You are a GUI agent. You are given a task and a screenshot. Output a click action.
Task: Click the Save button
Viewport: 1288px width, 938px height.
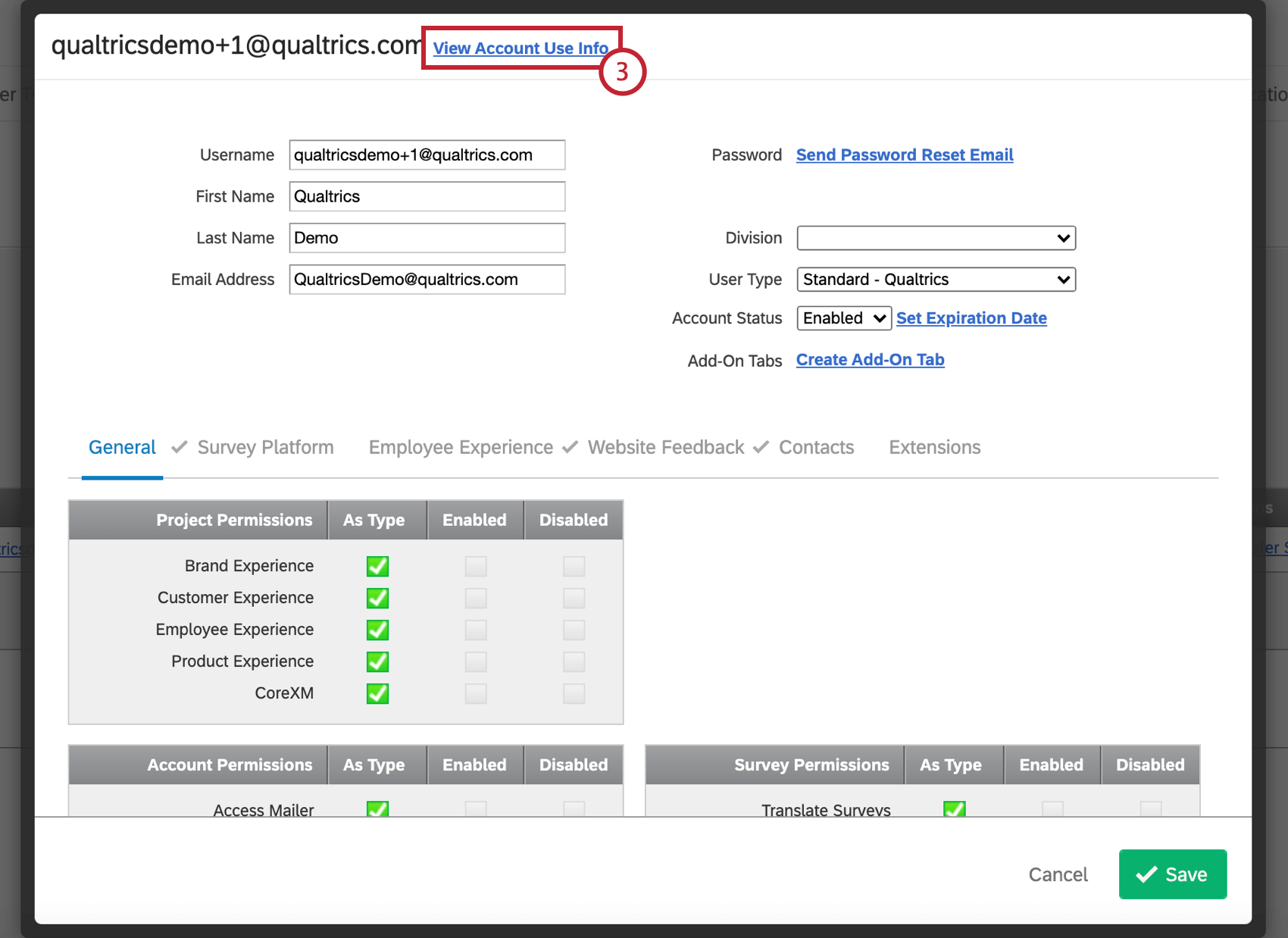(1172, 874)
